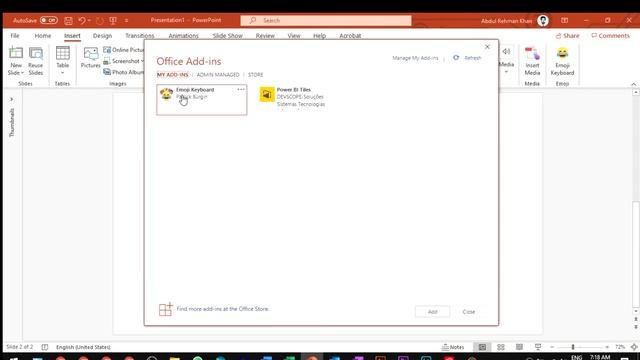Select the MY ADD-INS tab

(x=173, y=75)
